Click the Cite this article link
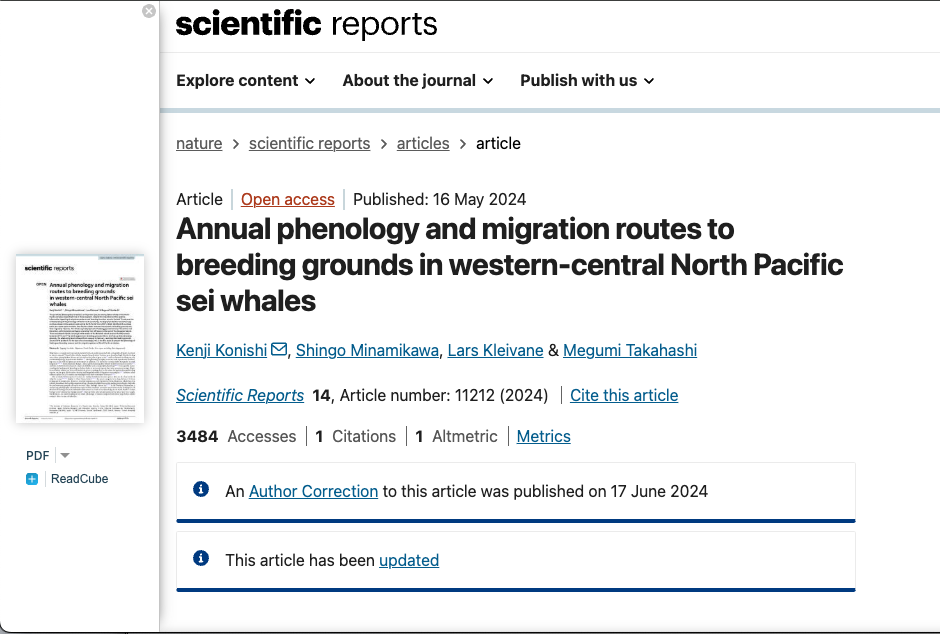This screenshot has height=634, width=940. pyautogui.click(x=624, y=395)
